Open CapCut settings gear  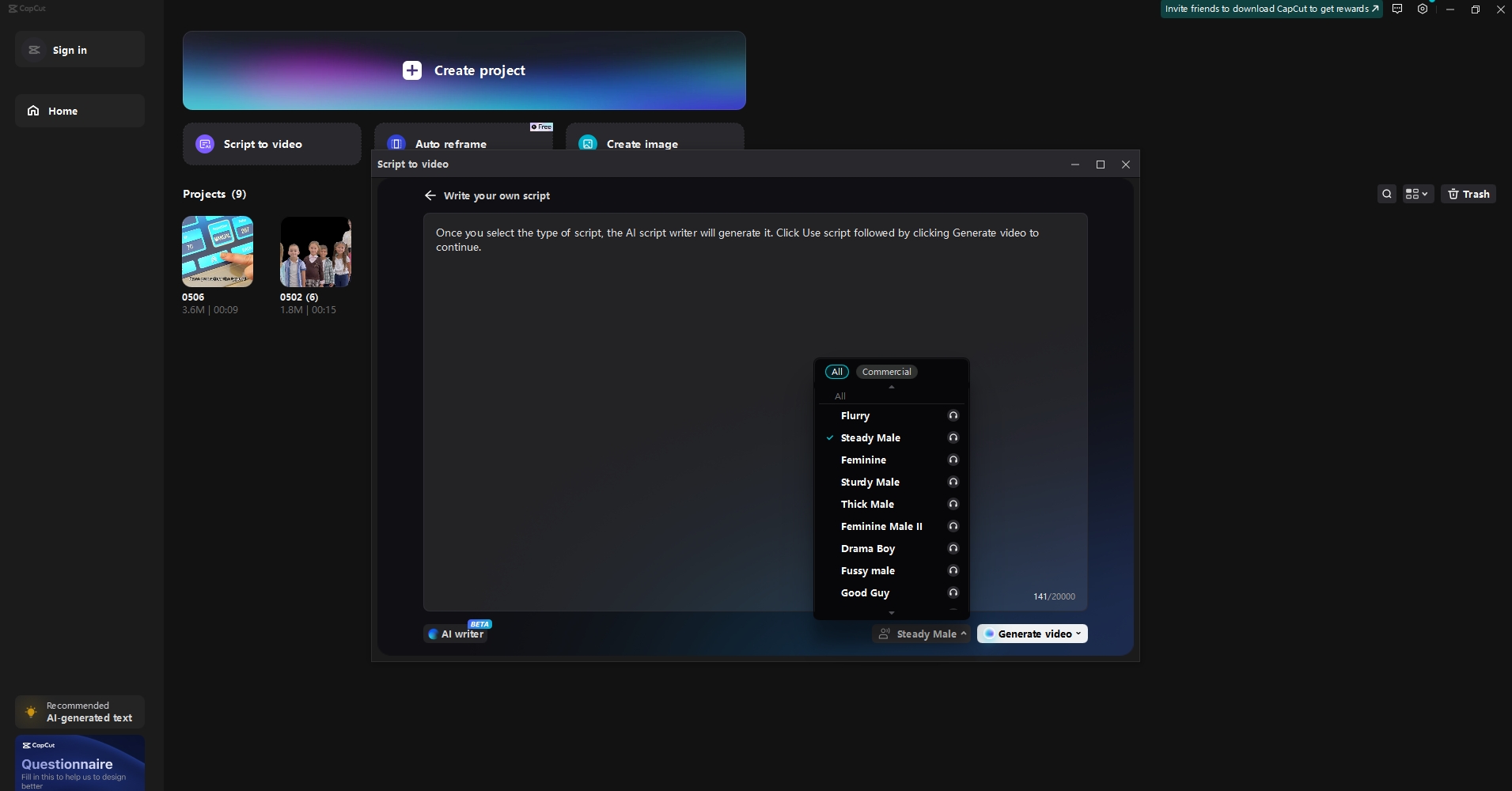tap(1423, 9)
